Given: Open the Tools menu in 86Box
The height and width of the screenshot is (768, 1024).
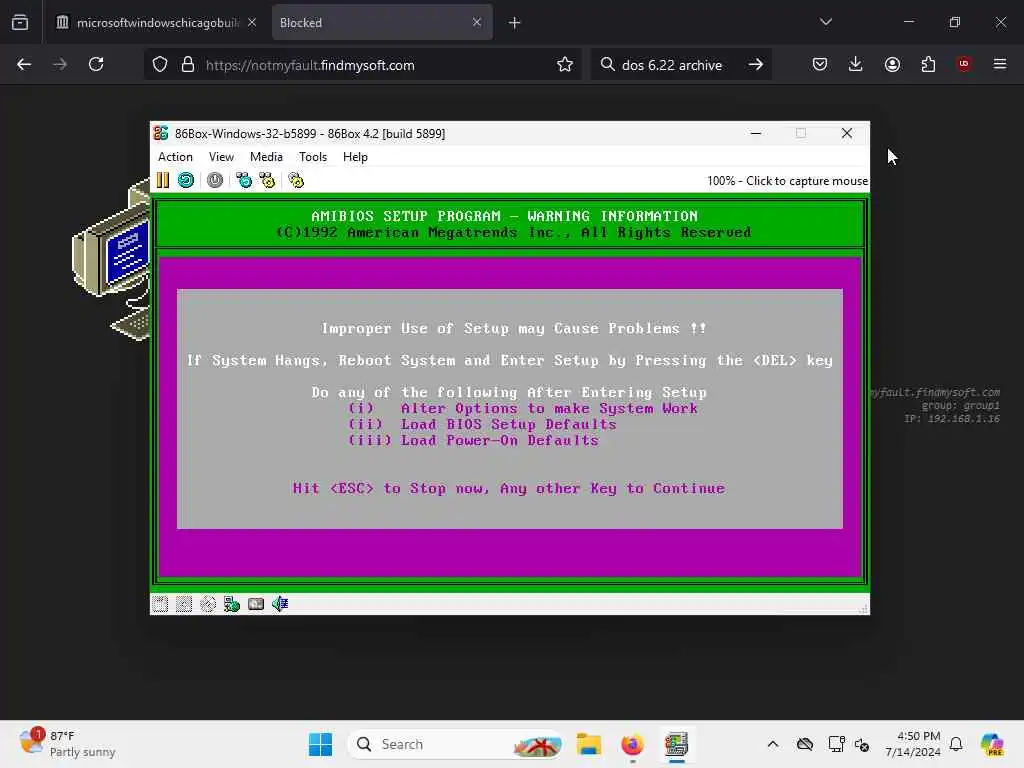Looking at the screenshot, I should [313, 157].
